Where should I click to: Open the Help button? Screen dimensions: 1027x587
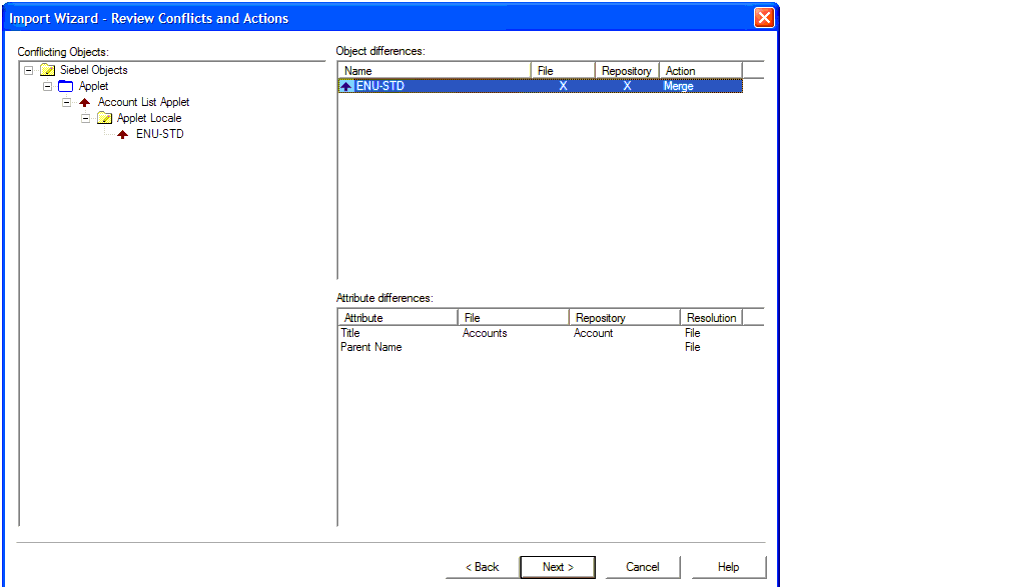(x=728, y=567)
